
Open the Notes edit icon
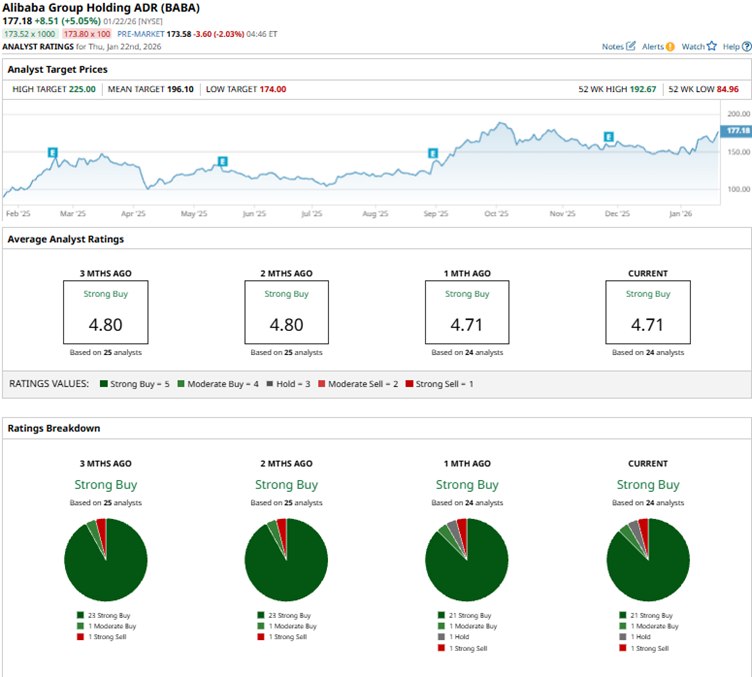pos(631,47)
